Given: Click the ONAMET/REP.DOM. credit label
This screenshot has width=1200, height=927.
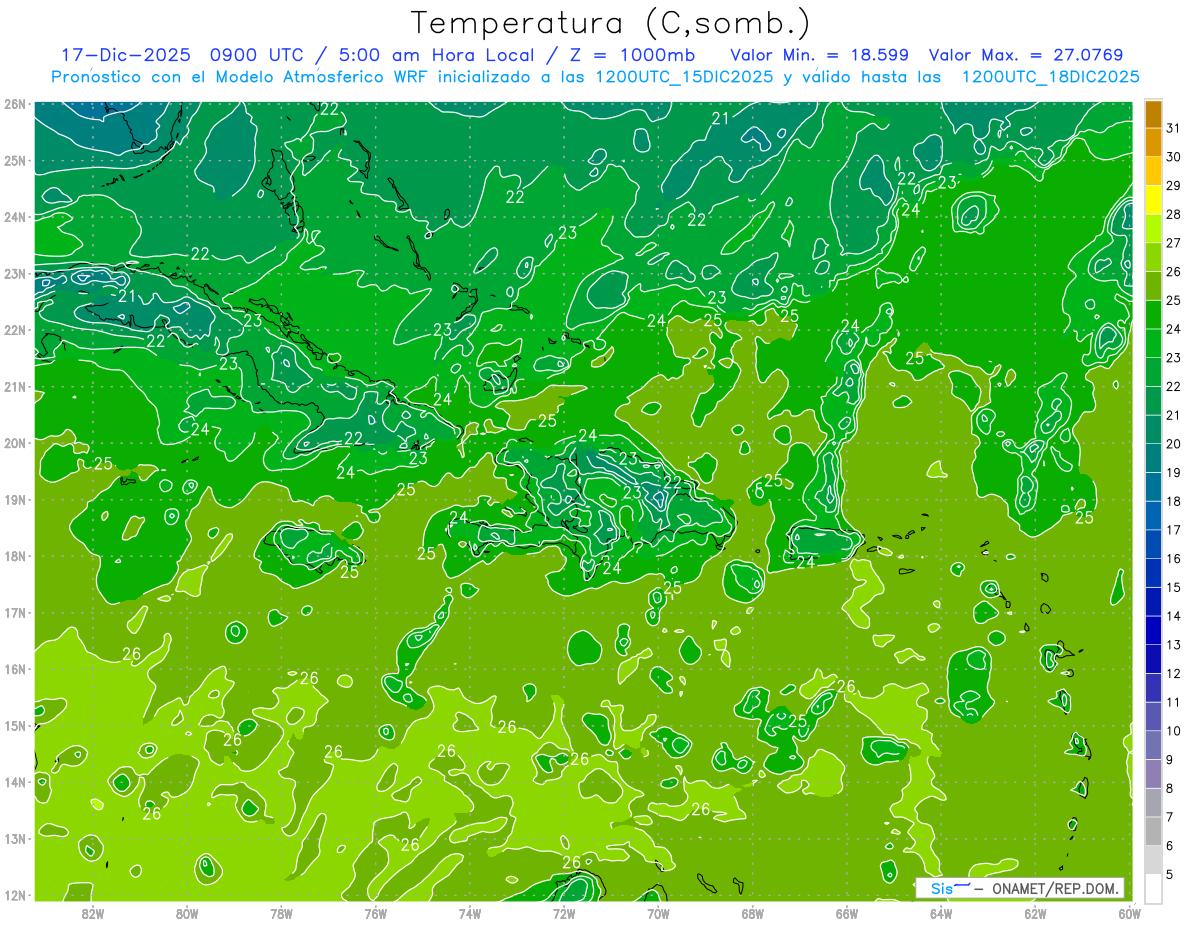Looking at the screenshot, I should point(1055,889).
